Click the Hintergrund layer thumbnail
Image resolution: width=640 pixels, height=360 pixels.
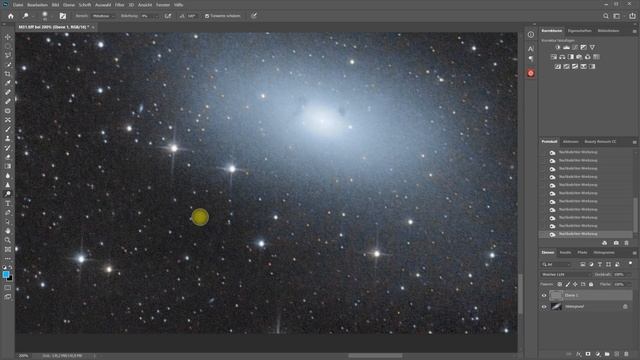click(556, 307)
